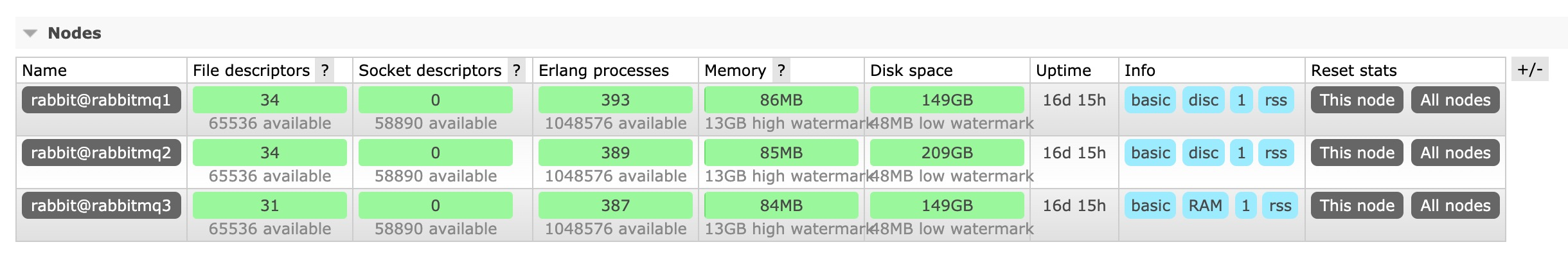Collapse the Nodes section triangle
Viewport: 1568px width, 260px height.
pyautogui.click(x=30, y=33)
